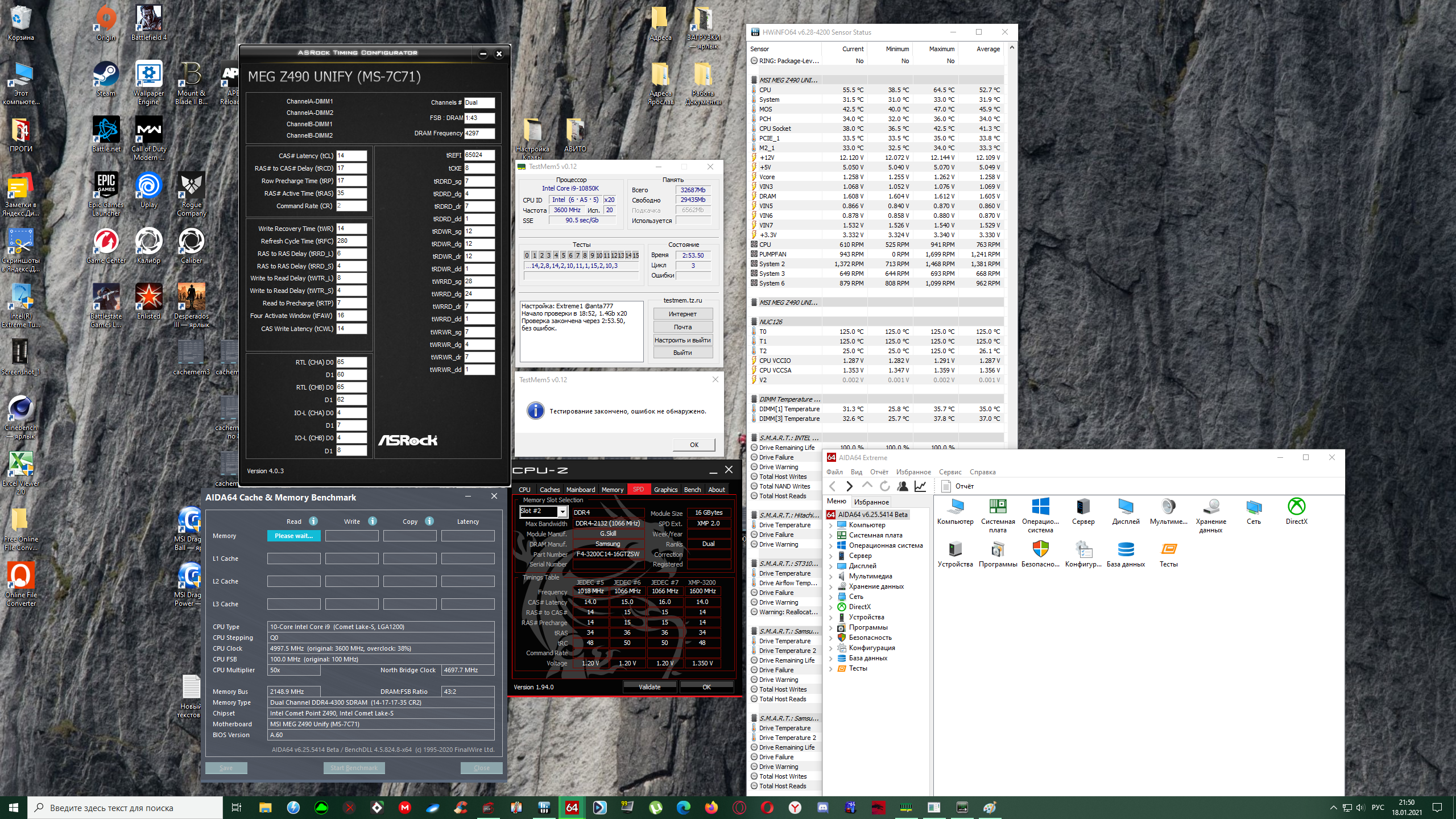Expand the Тесты tree node in sidebar

[831, 668]
